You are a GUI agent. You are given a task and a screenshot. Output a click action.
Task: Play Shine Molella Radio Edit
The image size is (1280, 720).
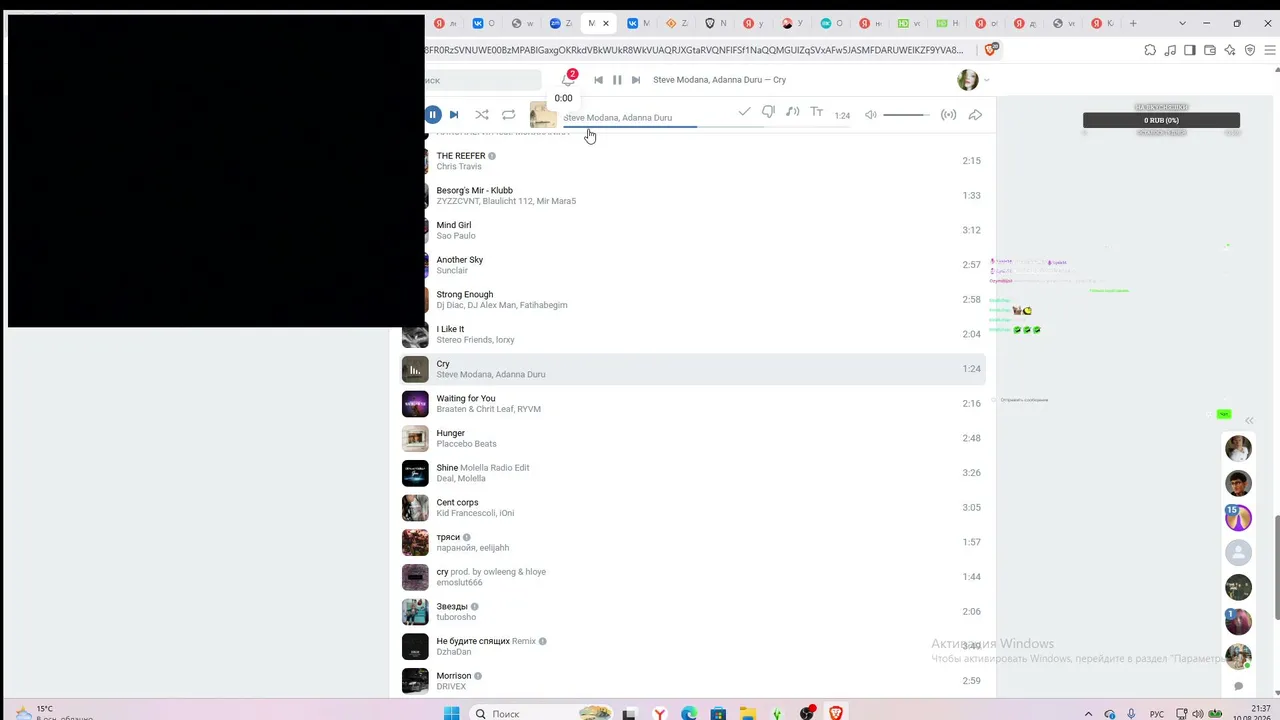point(692,473)
